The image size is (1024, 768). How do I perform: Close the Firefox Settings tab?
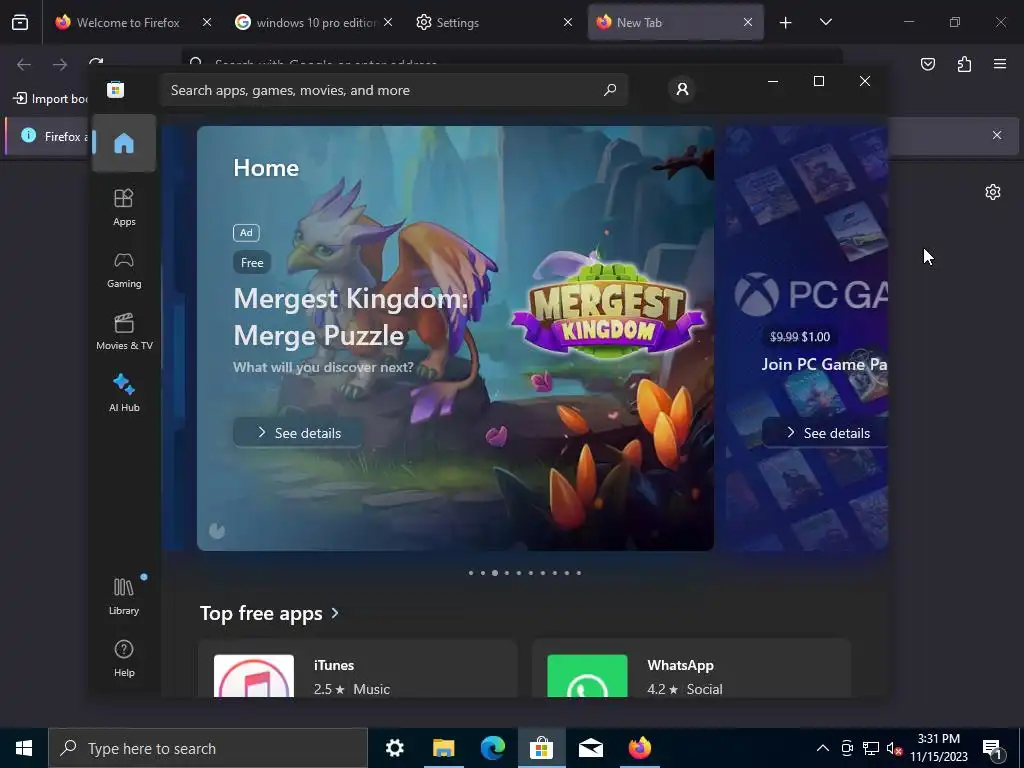(568, 22)
